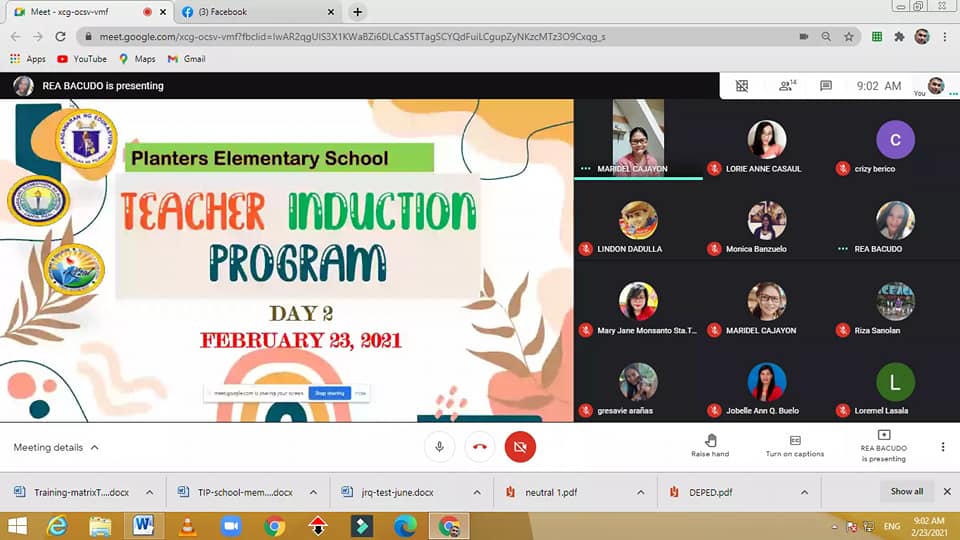Open the chat messages icon
The image size is (960, 540).
(x=826, y=86)
